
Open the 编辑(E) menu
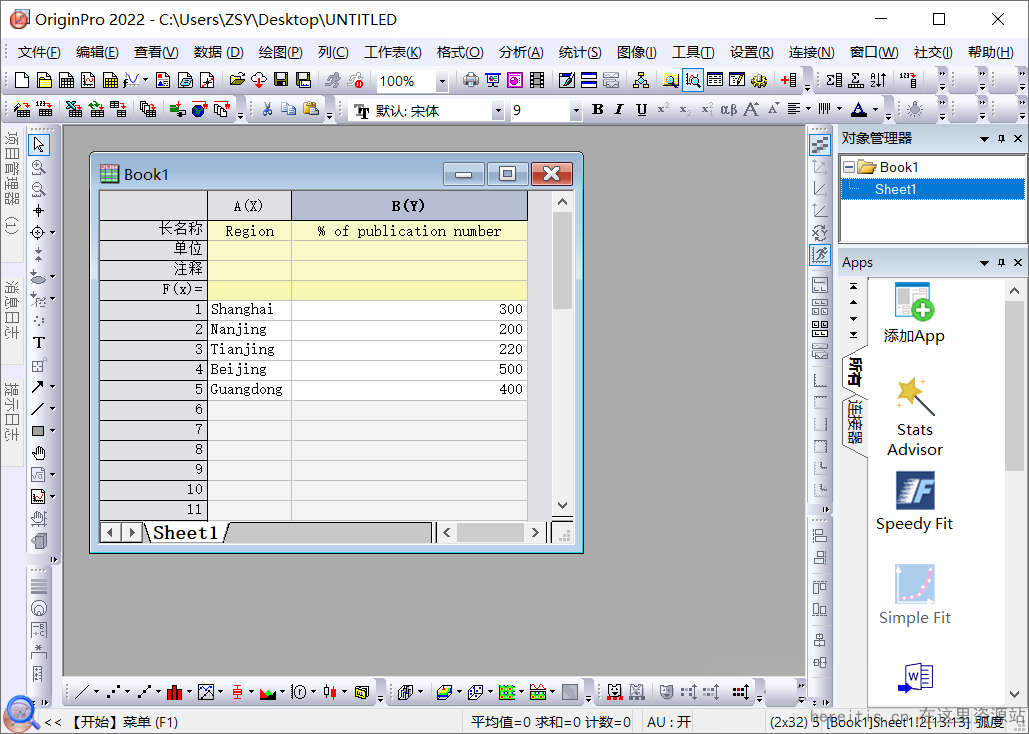click(x=97, y=52)
